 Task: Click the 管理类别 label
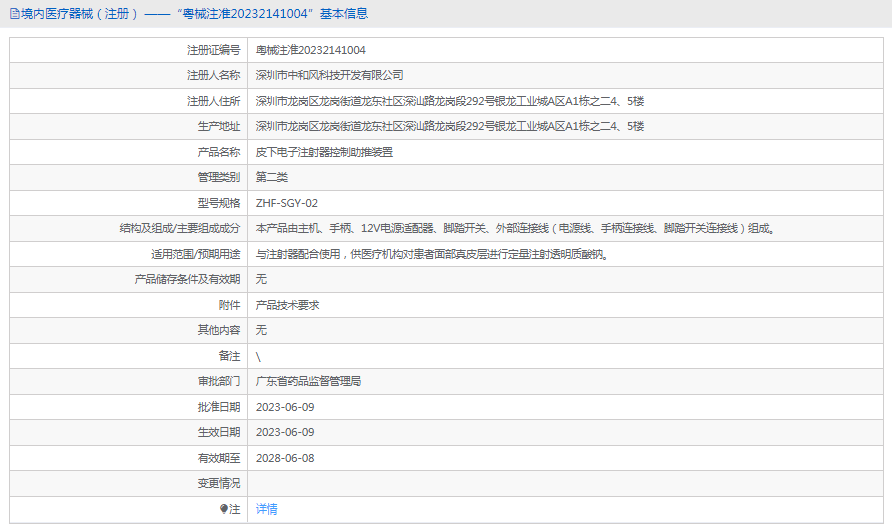[218, 177]
